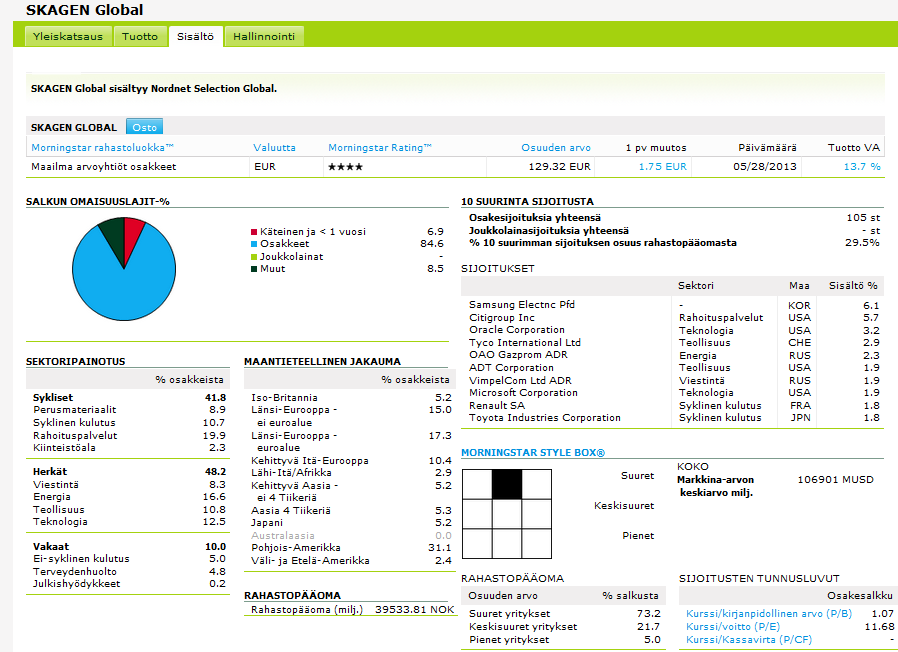This screenshot has height=652, width=898.
Task: Open Kurssi/kirjanpidollinen arvo (P/B) link
Action: pyautogui.click(x=769, y=614)
